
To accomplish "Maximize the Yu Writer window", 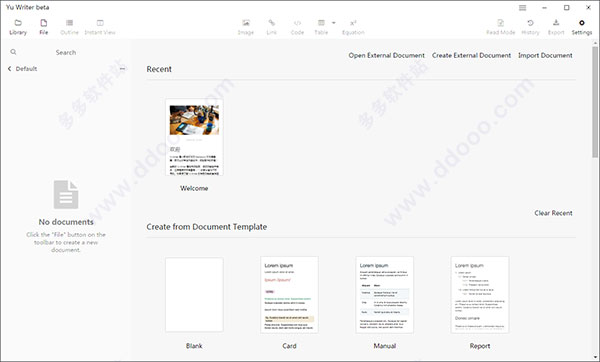I will coord(567,8).
